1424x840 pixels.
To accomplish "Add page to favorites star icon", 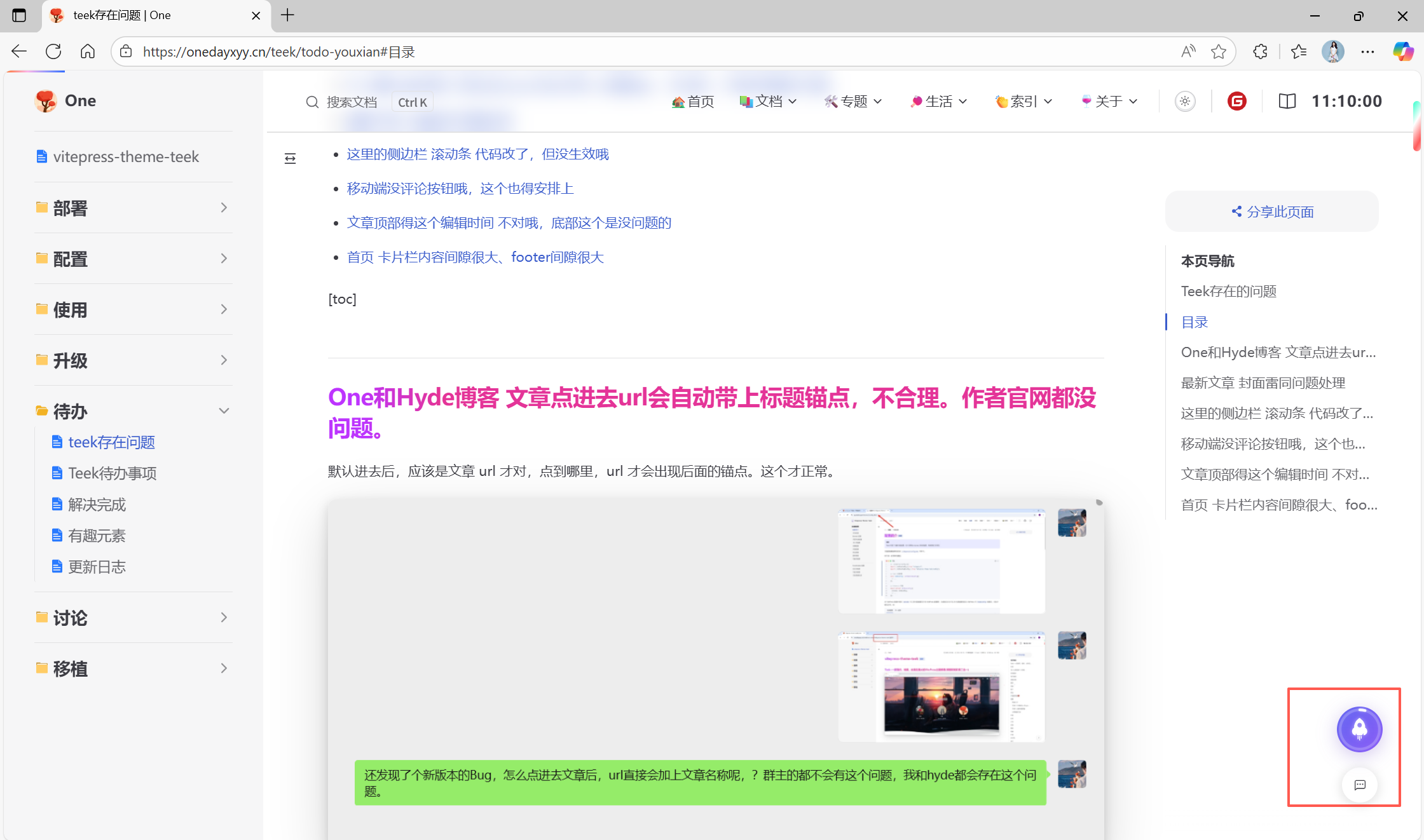I will tap(1218, 51).
